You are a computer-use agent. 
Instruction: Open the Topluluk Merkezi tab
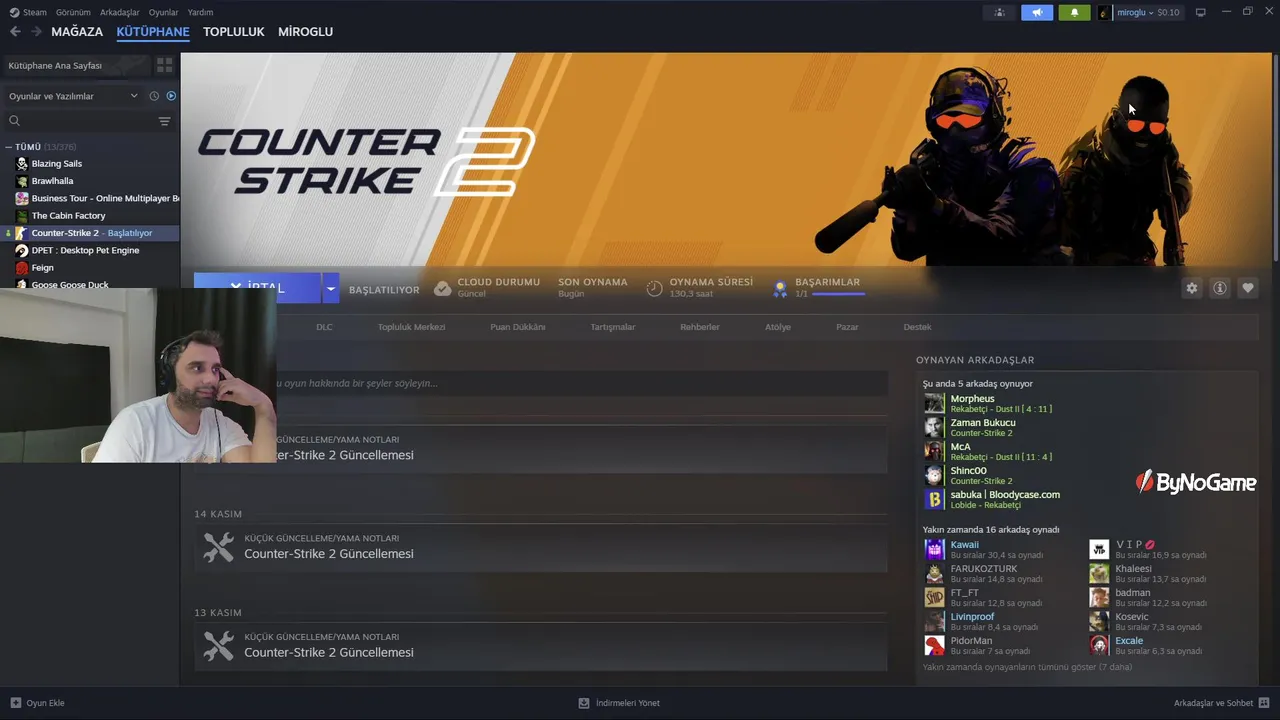411,327
